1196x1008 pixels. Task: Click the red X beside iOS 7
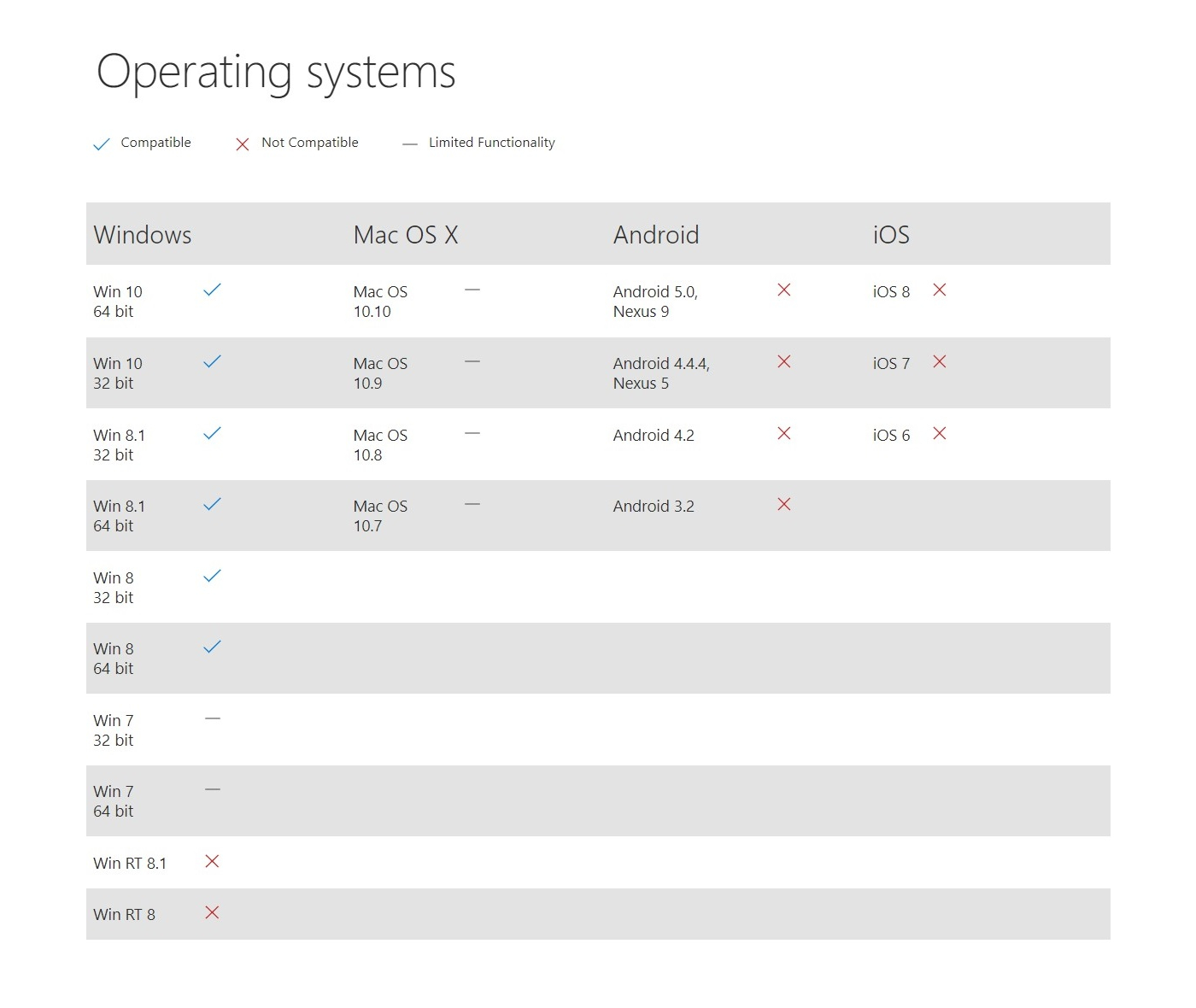point(940,361)
